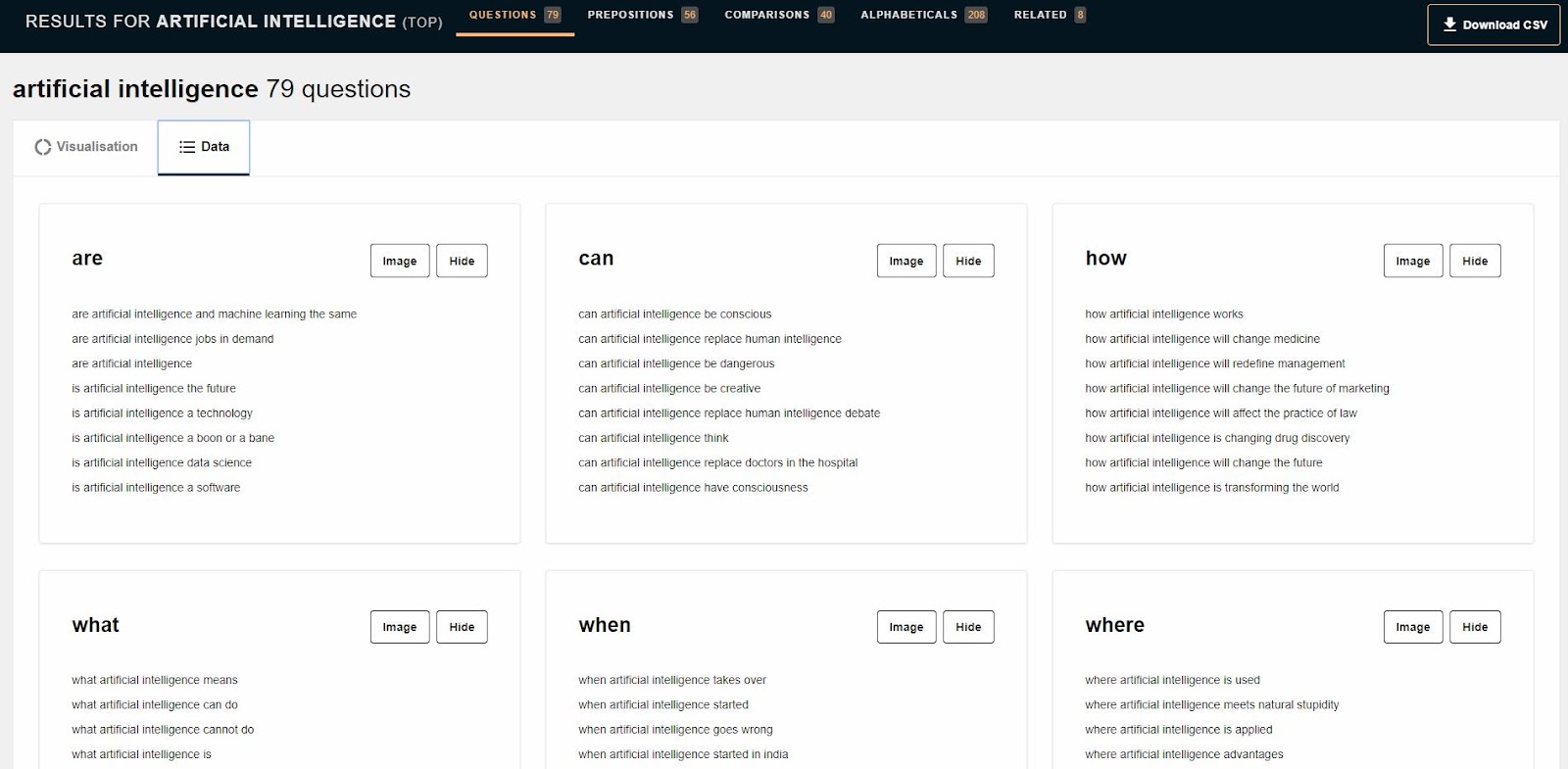Open the Comparisons tab
Viewport: 1568px width, 769px height.
(x=779, y=15)
